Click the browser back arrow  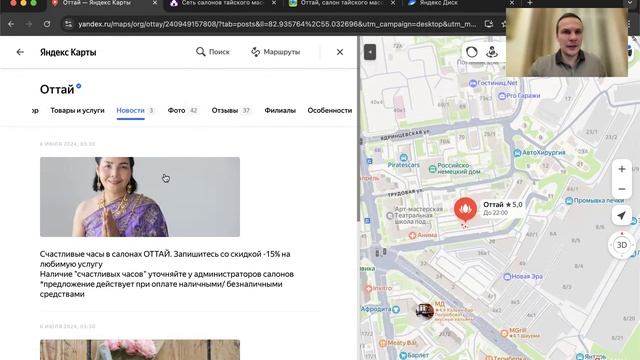11,24
